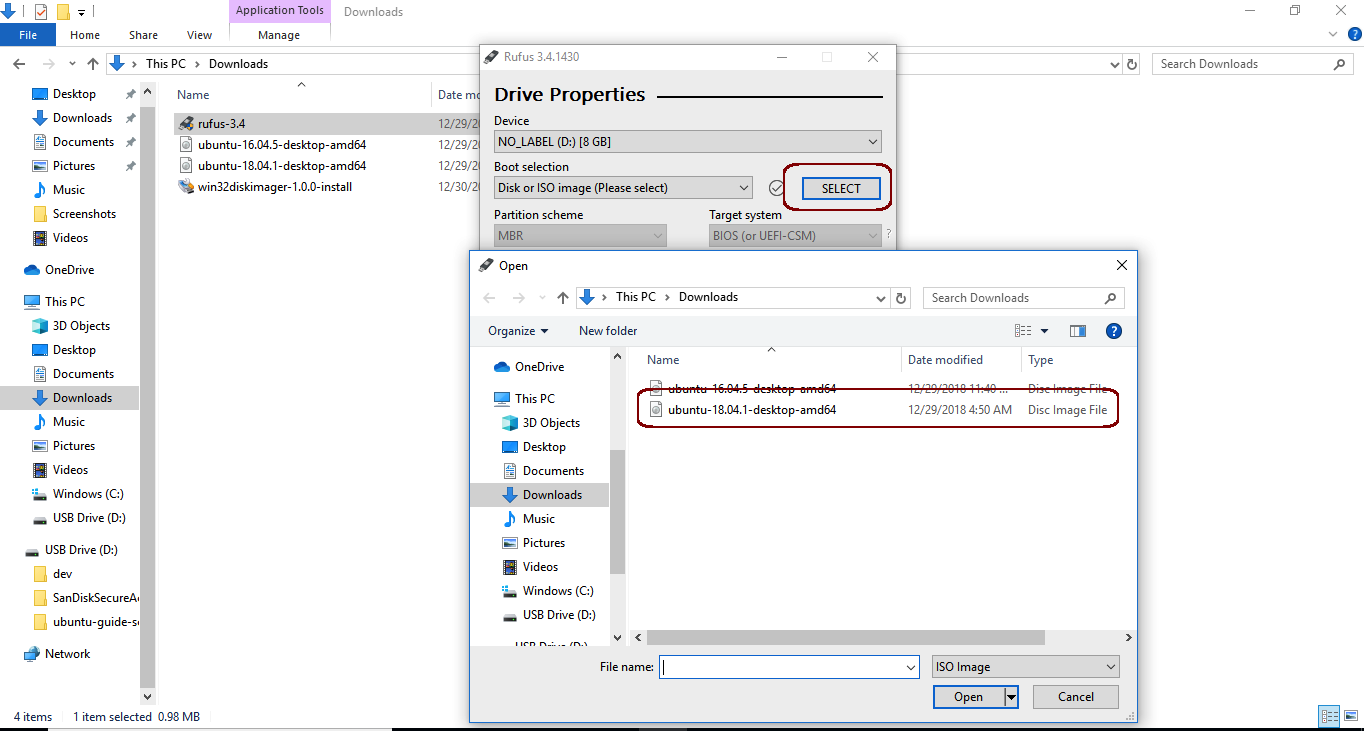Change the view with the Open dialog's view icon
This screenshot has width=1364, height=731.
[x=1023, y=331]
